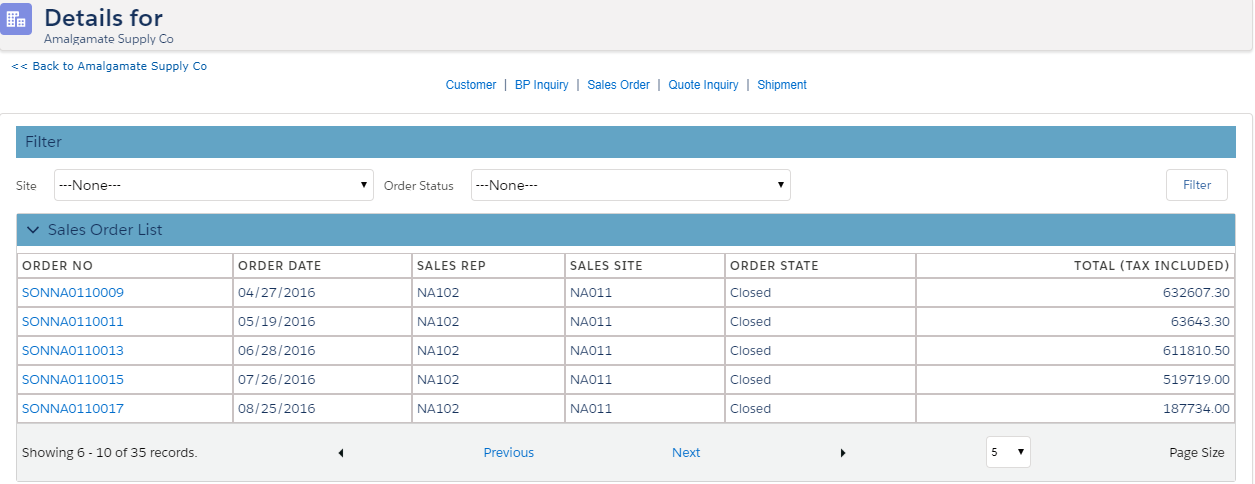This screenshot has width=1255, height=484.
Task: Jump to first page with left arrow
Action: (x=341, y=453)
